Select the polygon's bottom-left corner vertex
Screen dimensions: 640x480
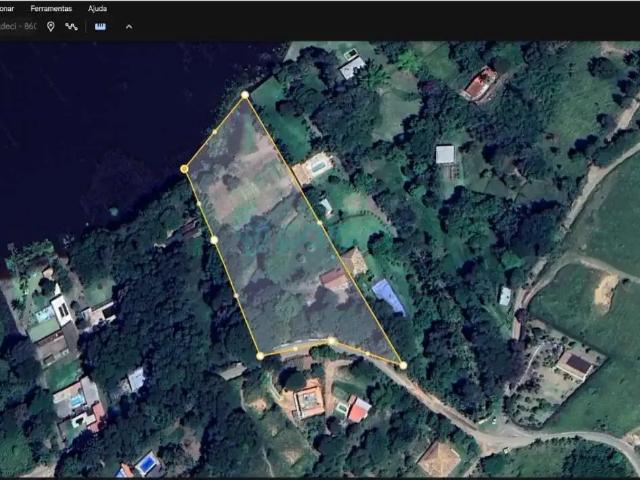[260, 355]
